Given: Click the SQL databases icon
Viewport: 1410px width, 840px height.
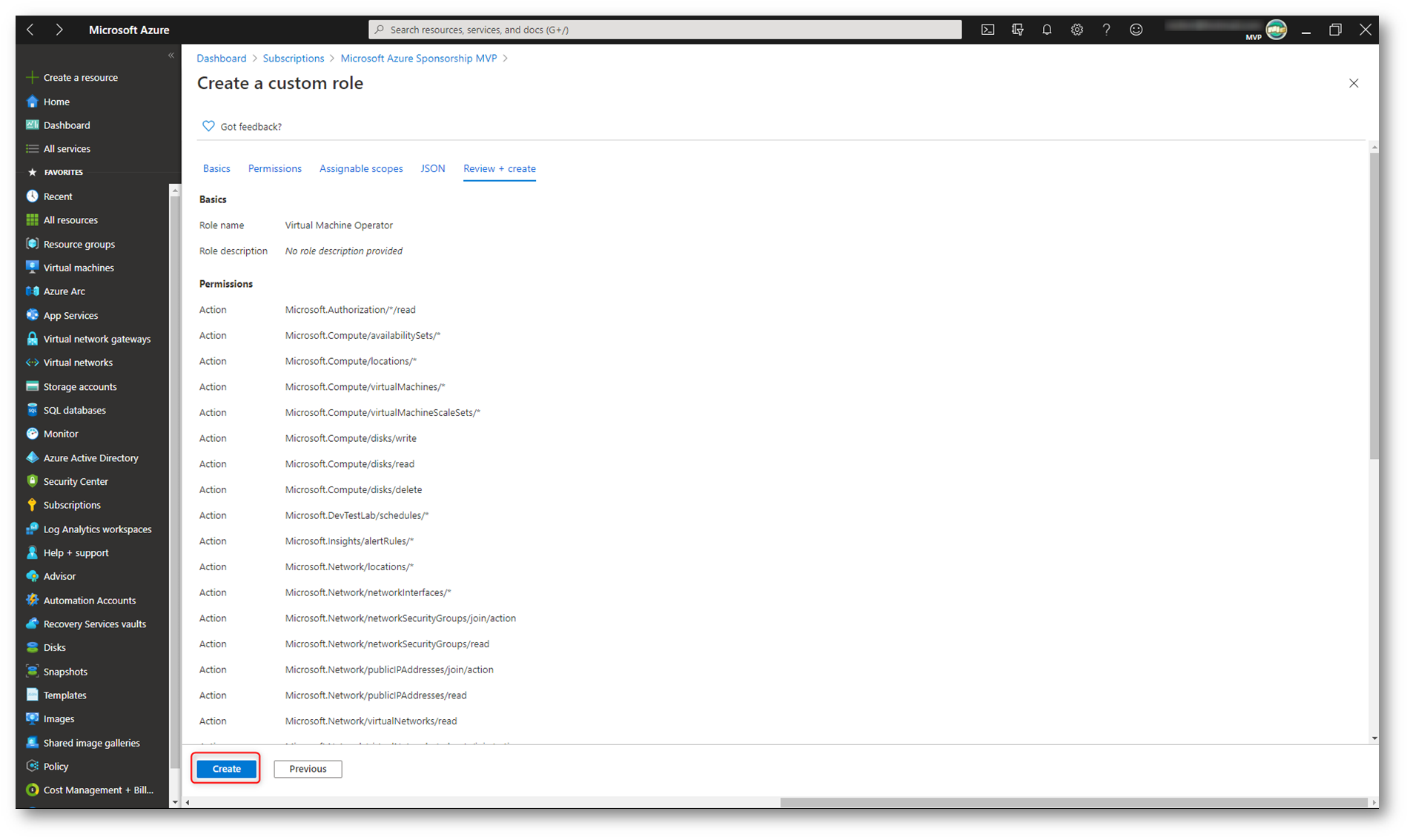Looking at the screenshot, I should point(32,410).
